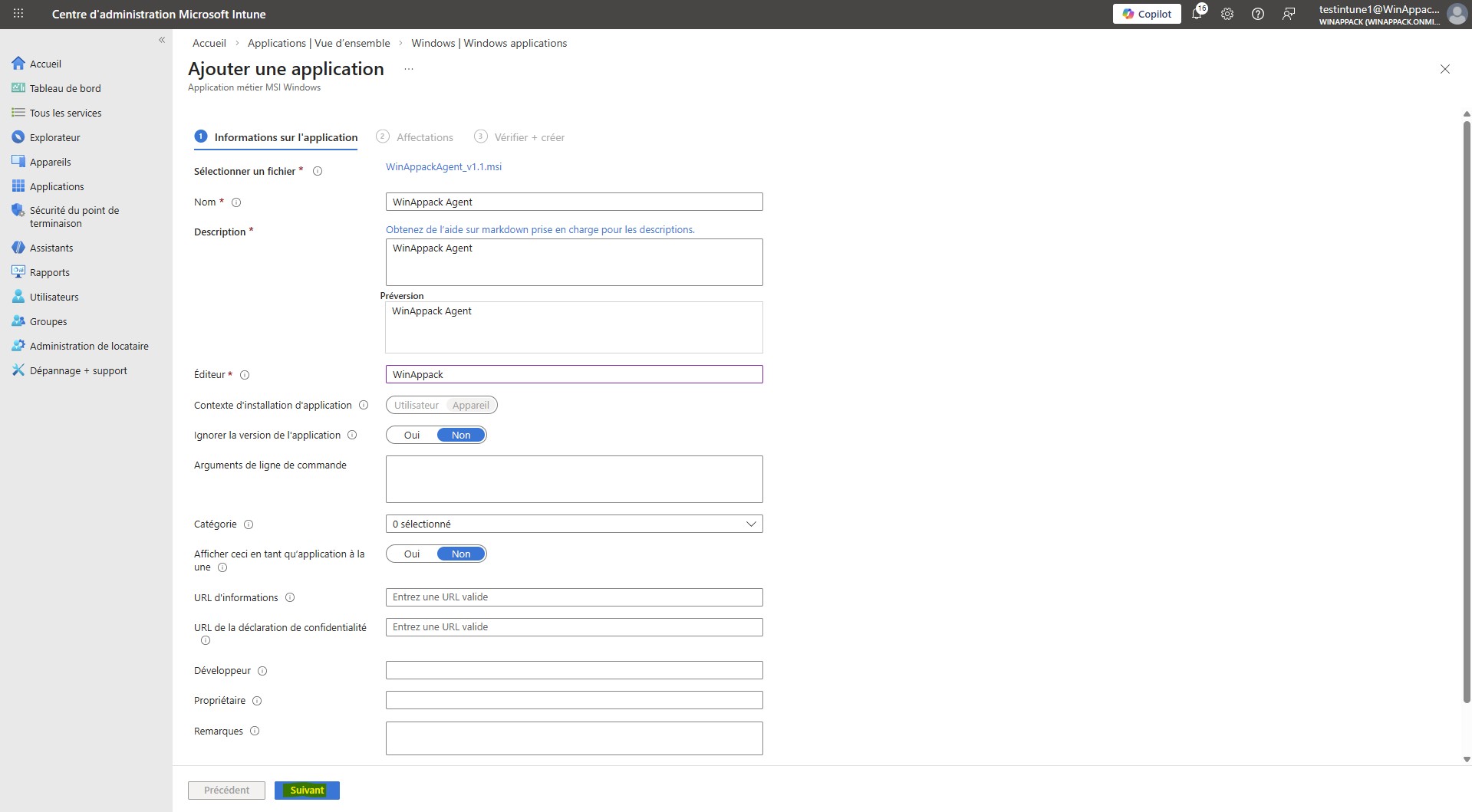
Task: Open the Rapports section
Action: [x=51, y=271]
